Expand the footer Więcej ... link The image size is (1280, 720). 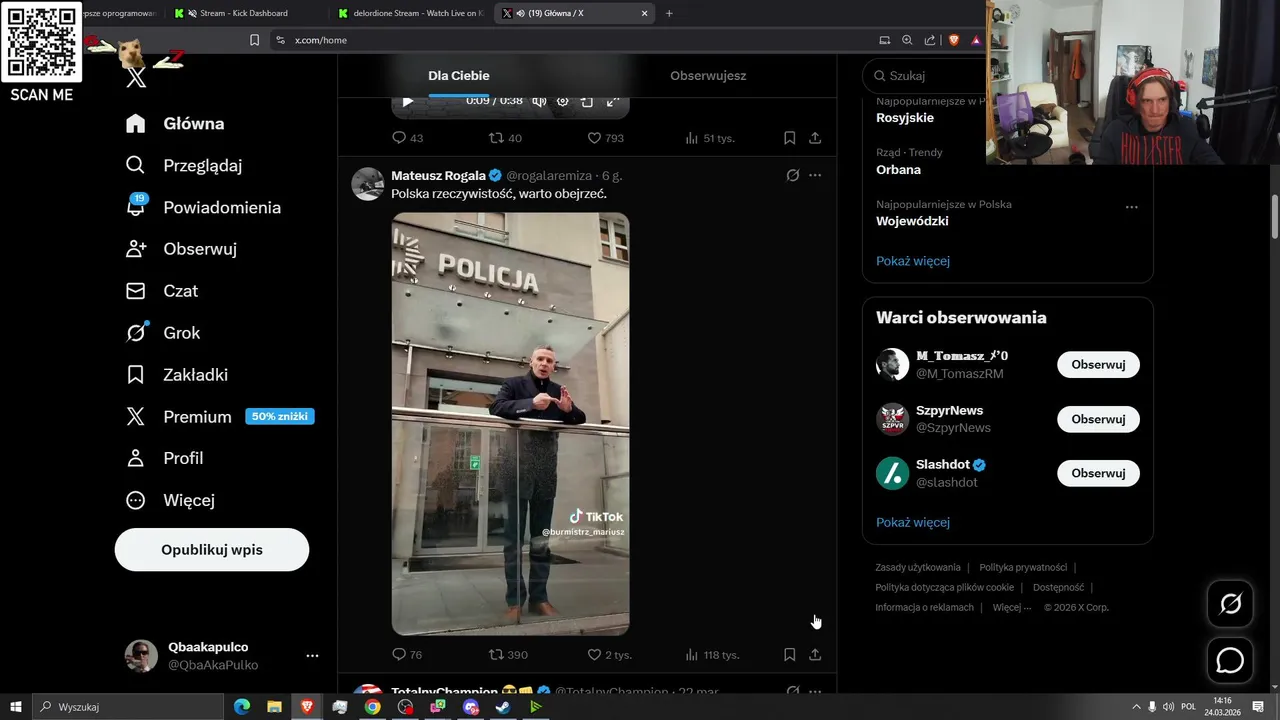click(x=1012, y=607)
